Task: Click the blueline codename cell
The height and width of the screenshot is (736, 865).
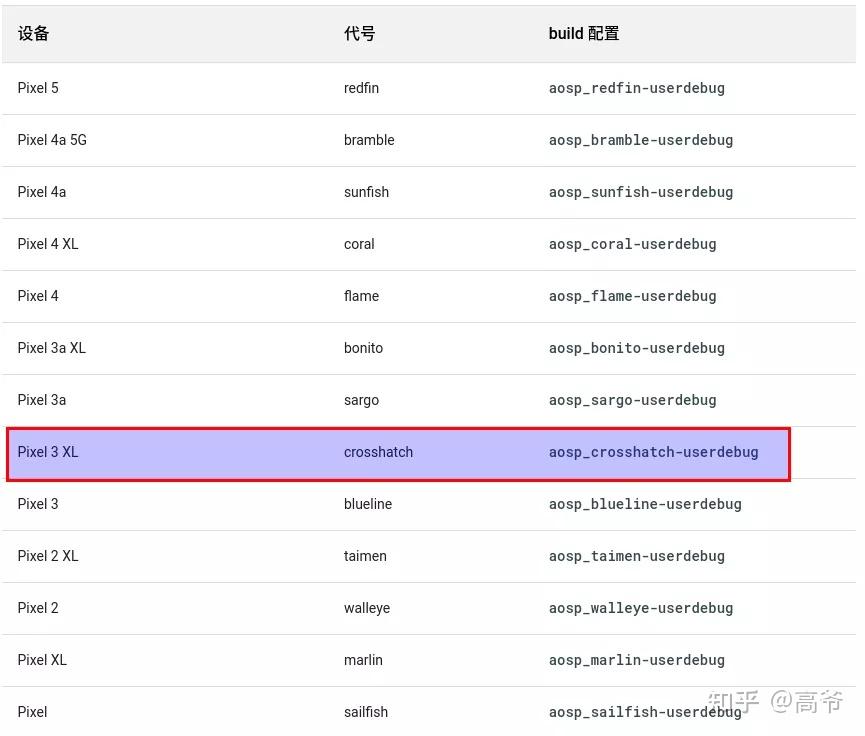Action: 368,504
